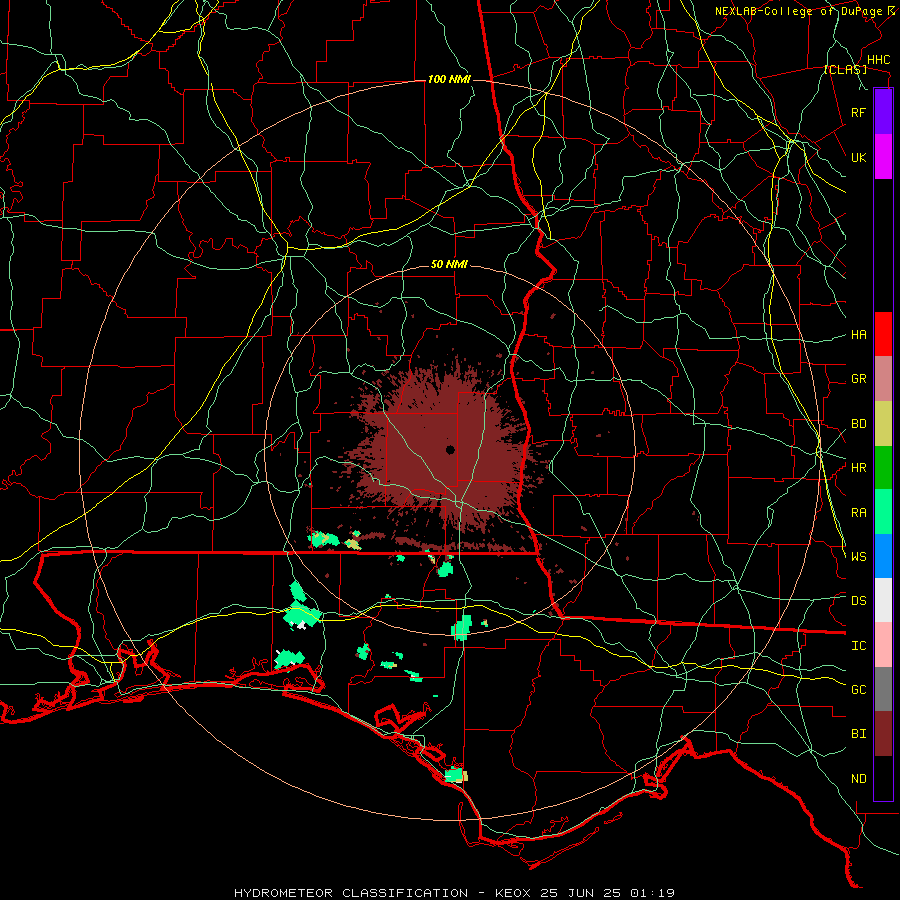Click the 50 NMI range ring label

point(449,265)
